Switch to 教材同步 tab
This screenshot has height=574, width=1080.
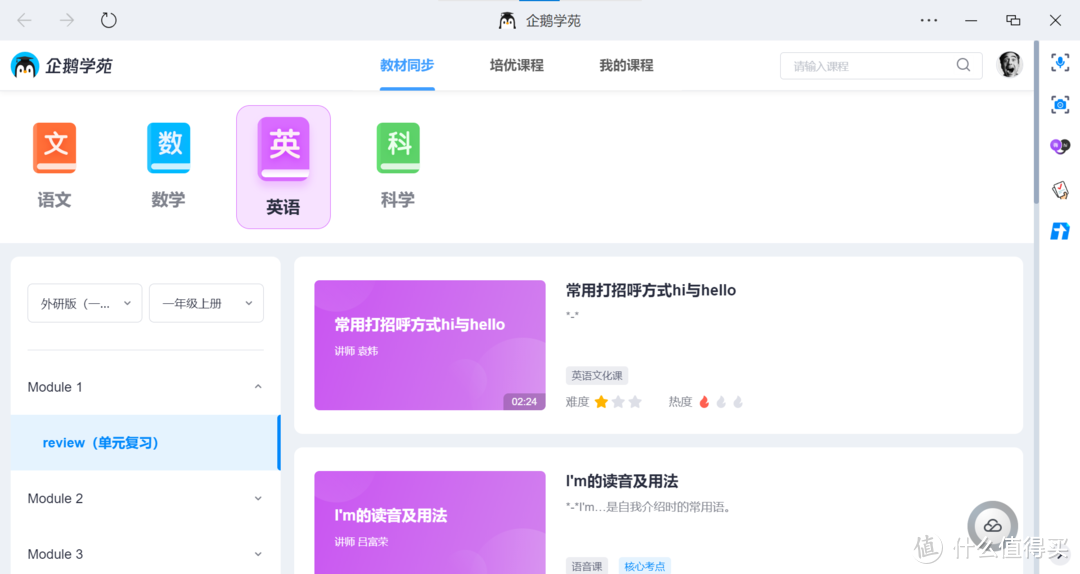[407, 65]
